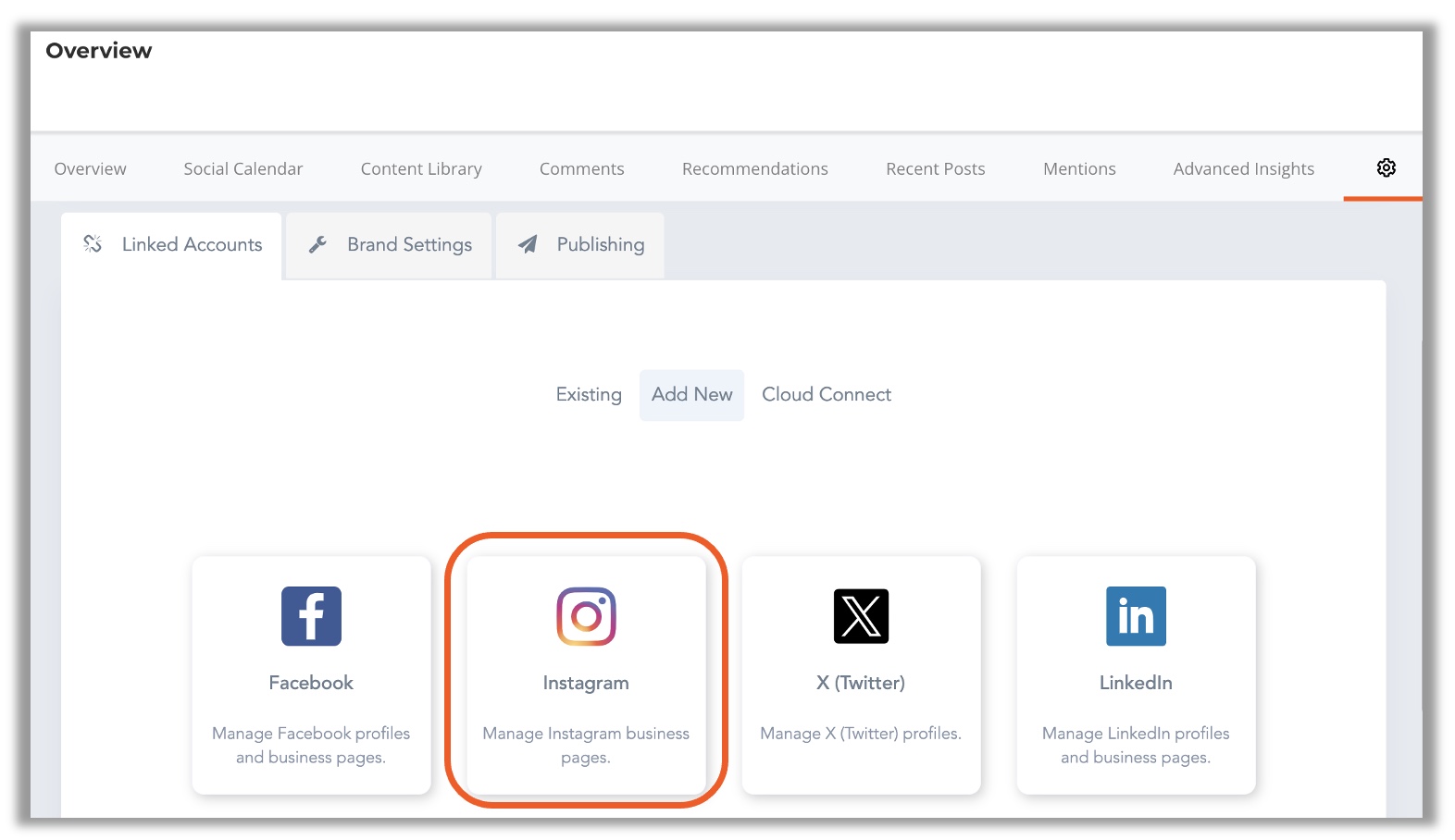The image size is (1455, 840).
Task: Click the LinkedIn logo icon
Action: [1136, 616]
